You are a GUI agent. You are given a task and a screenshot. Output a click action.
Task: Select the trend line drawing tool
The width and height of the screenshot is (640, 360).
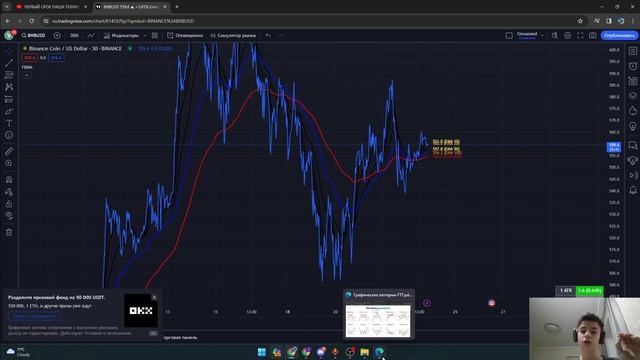[x=9, y=63]
